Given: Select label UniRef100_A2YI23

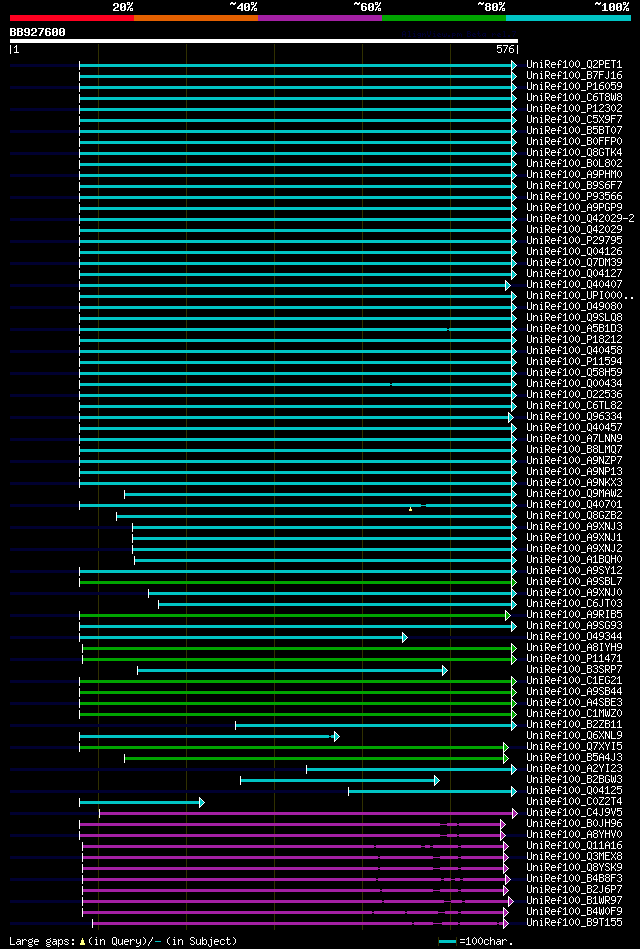Looking at the screenshot, I should (574, 769).
